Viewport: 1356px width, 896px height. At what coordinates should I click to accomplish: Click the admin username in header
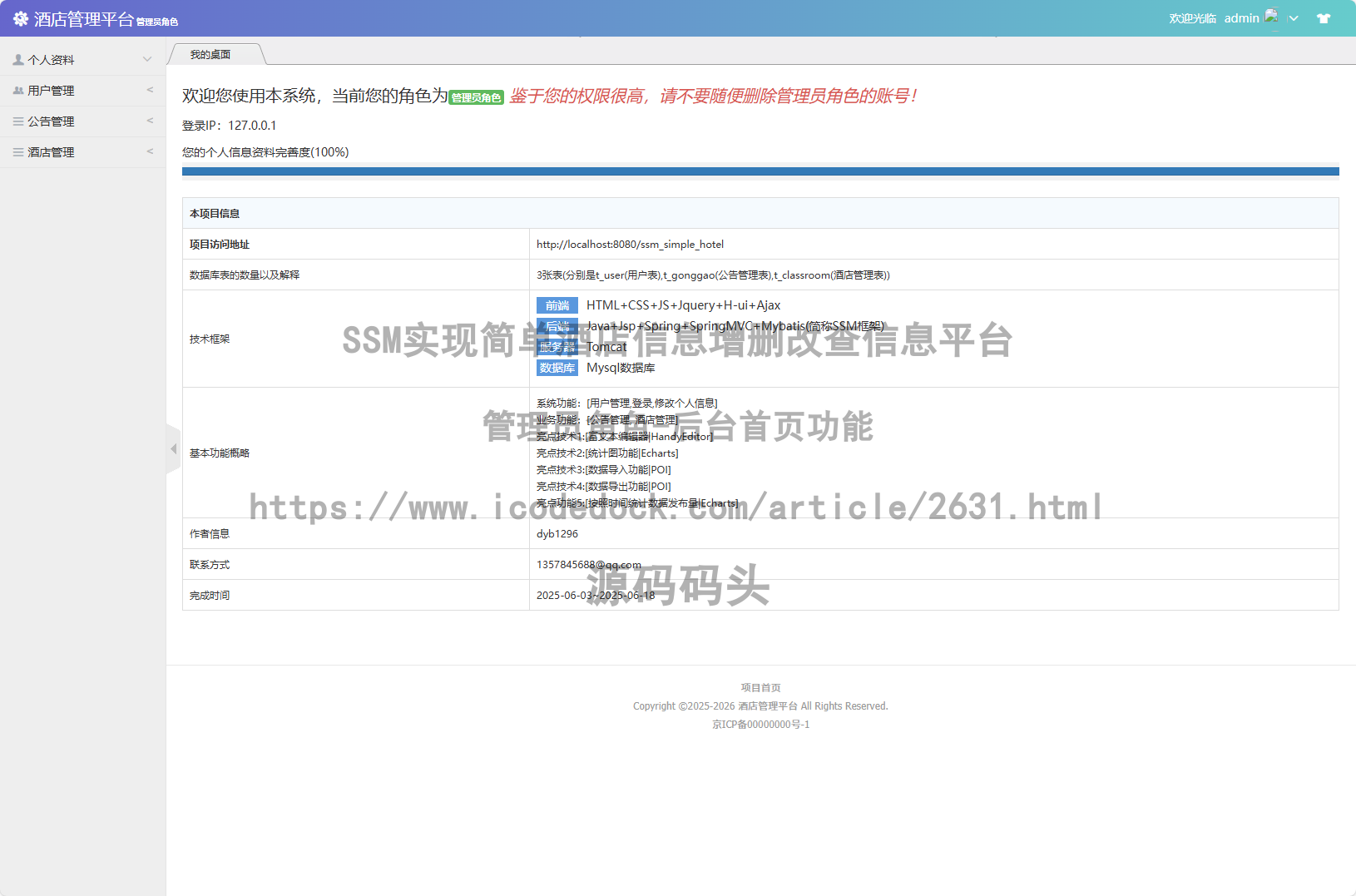(1241, 18)
